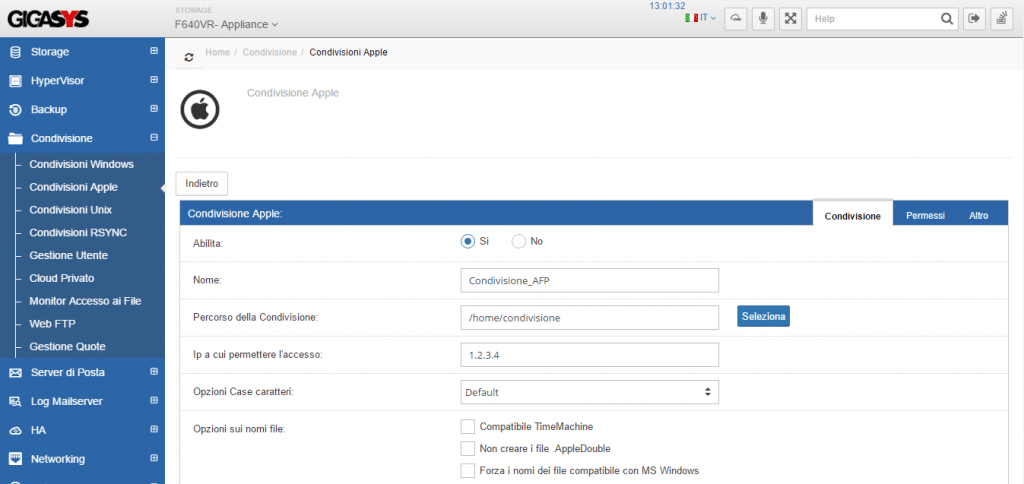Click the Seleziona button
The height and width of the screenshot is (484, 1024).
(764, 316)
